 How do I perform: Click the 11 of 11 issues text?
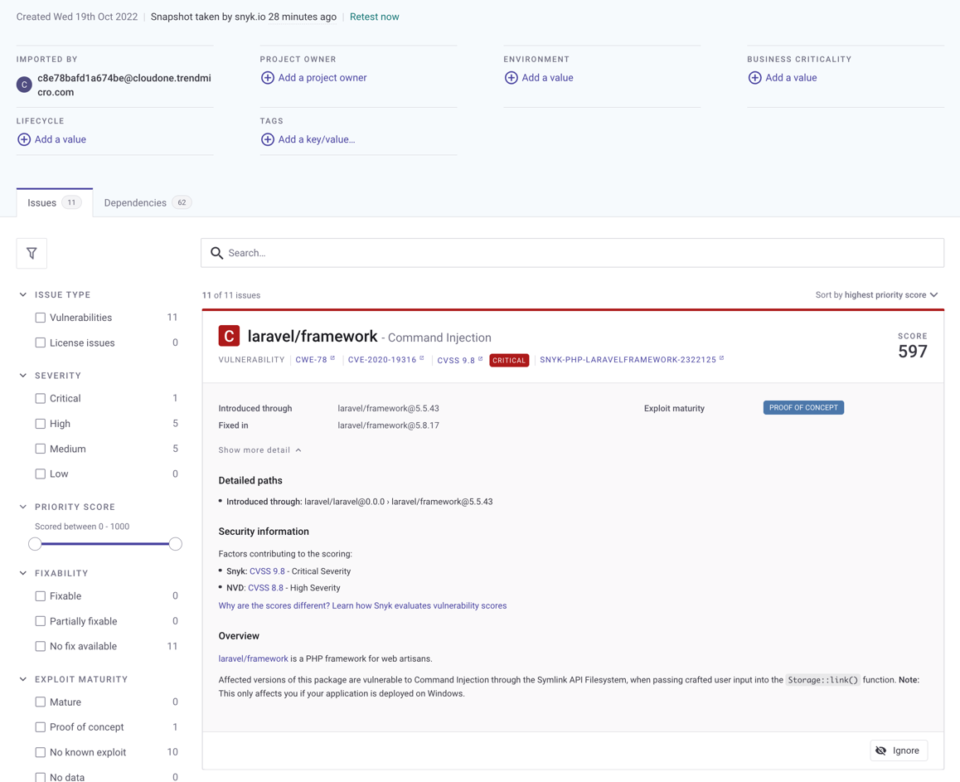coord(231,295)
